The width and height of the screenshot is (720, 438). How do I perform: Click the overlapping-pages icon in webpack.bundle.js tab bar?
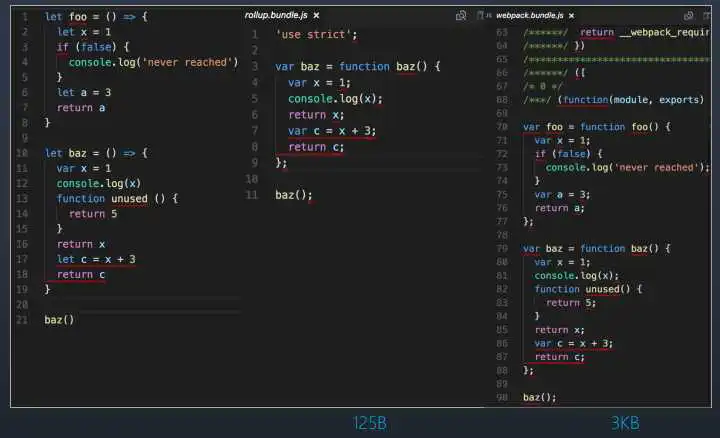(x=688, y=16)
